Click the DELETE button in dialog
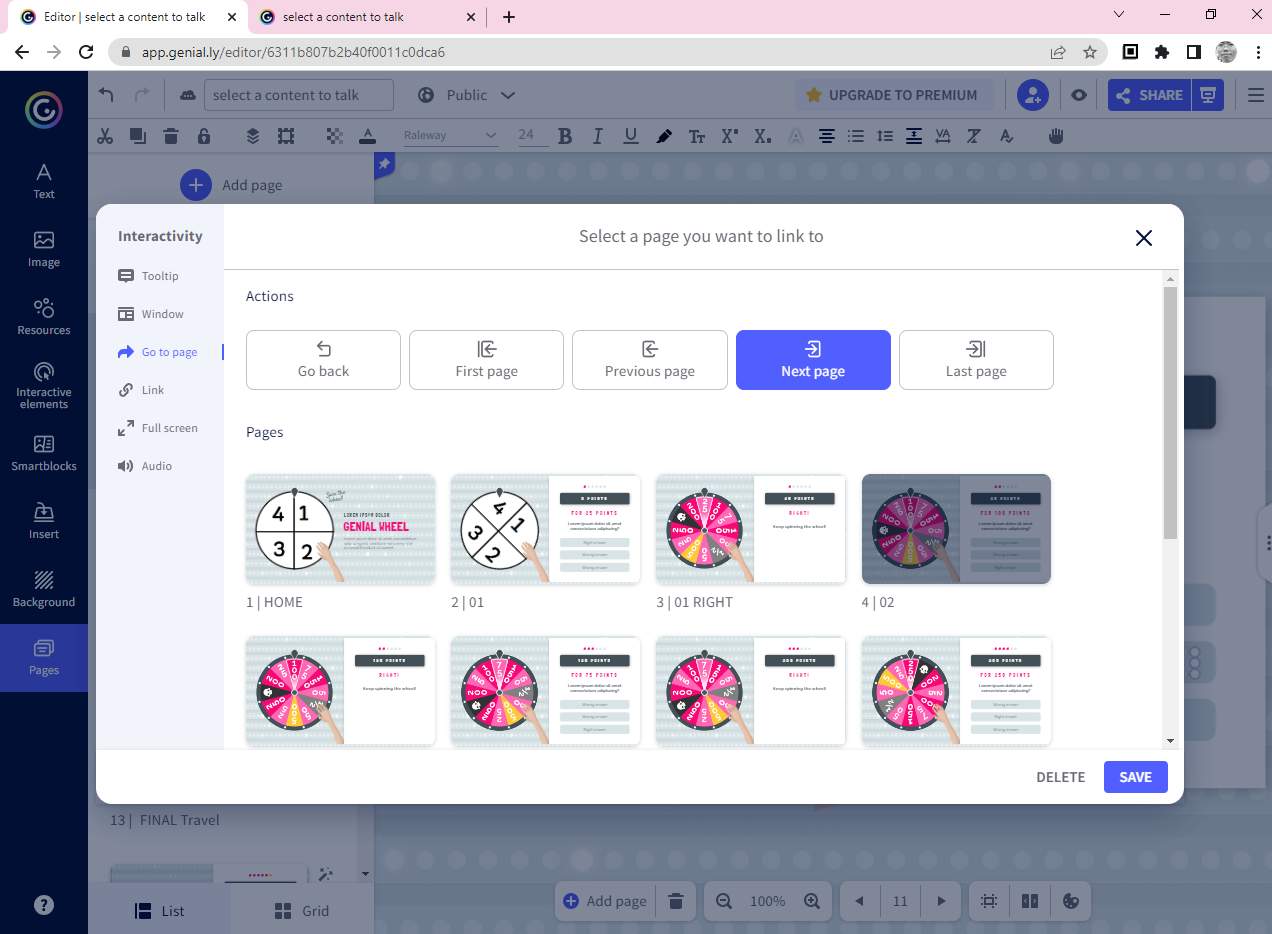 click(x=1060, y=777)
